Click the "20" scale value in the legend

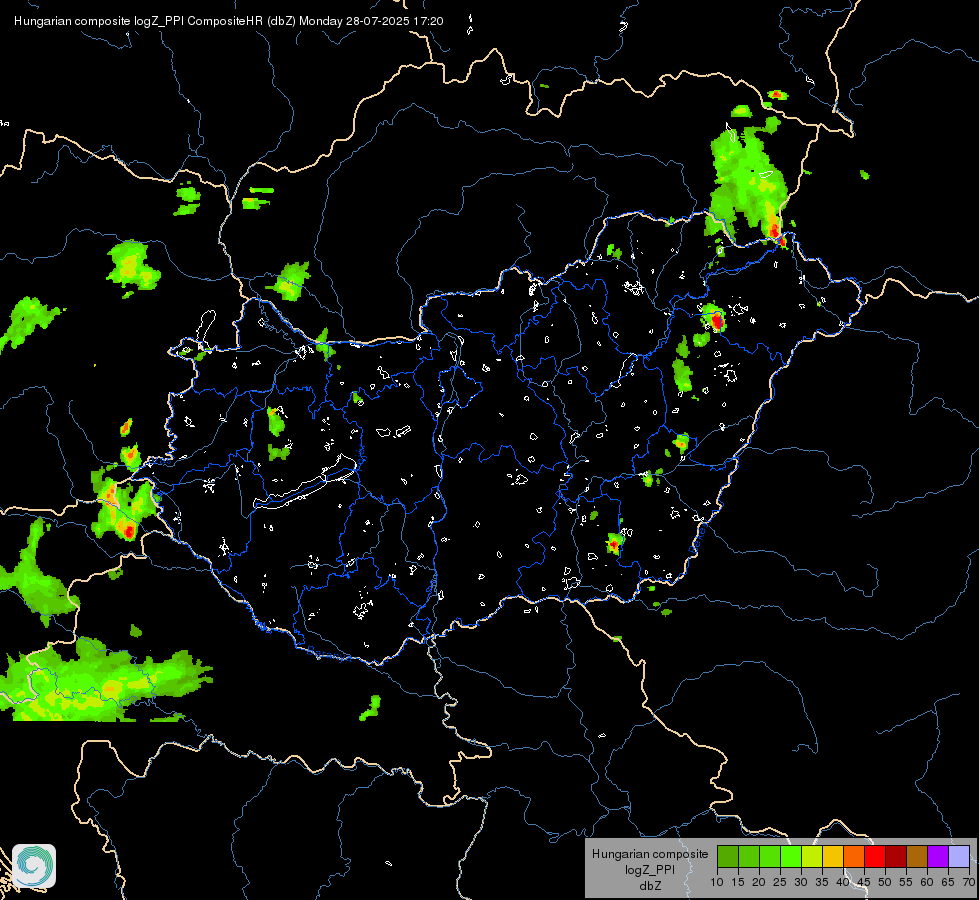coord(759,883)
